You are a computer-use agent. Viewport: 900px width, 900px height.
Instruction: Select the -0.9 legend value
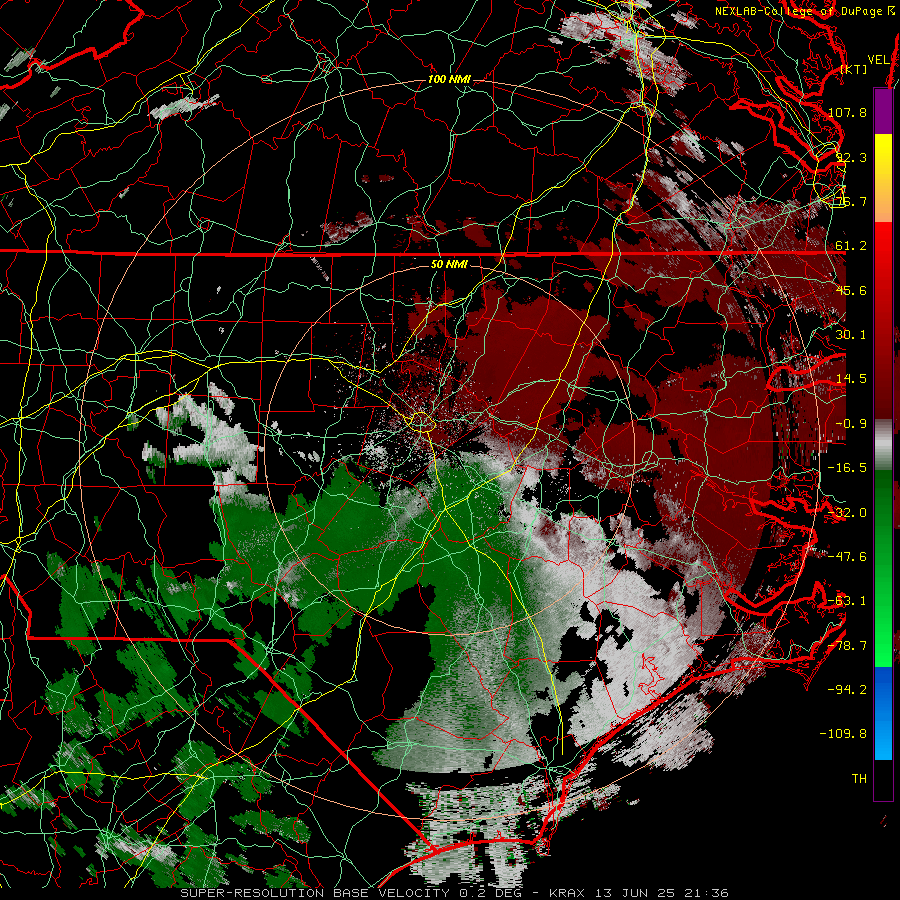point(851,424)
